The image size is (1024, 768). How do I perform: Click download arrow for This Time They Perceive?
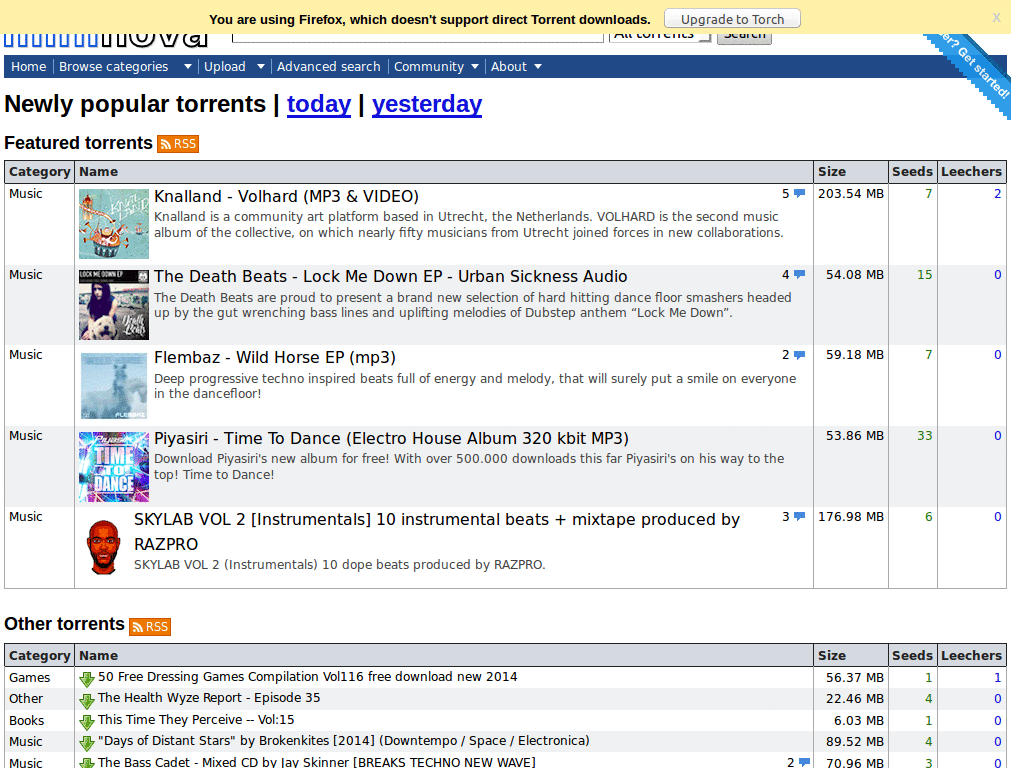(87, 722)
